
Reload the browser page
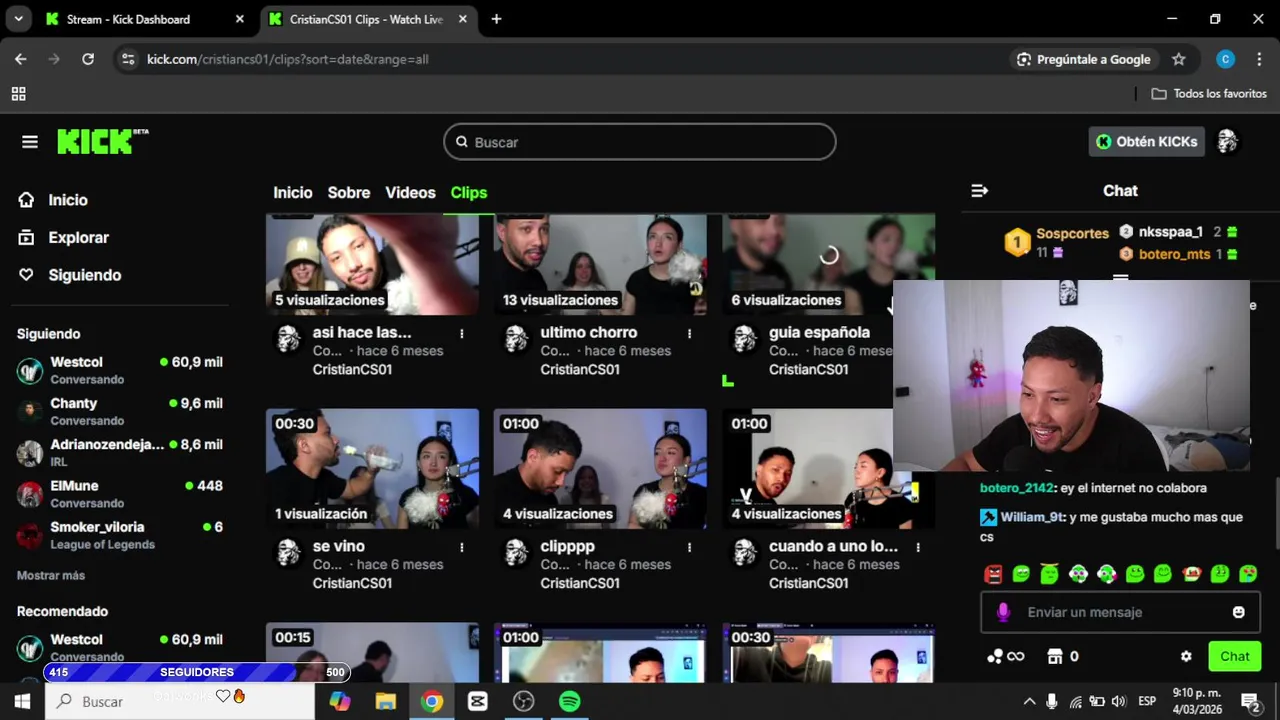tap(88, 59)
